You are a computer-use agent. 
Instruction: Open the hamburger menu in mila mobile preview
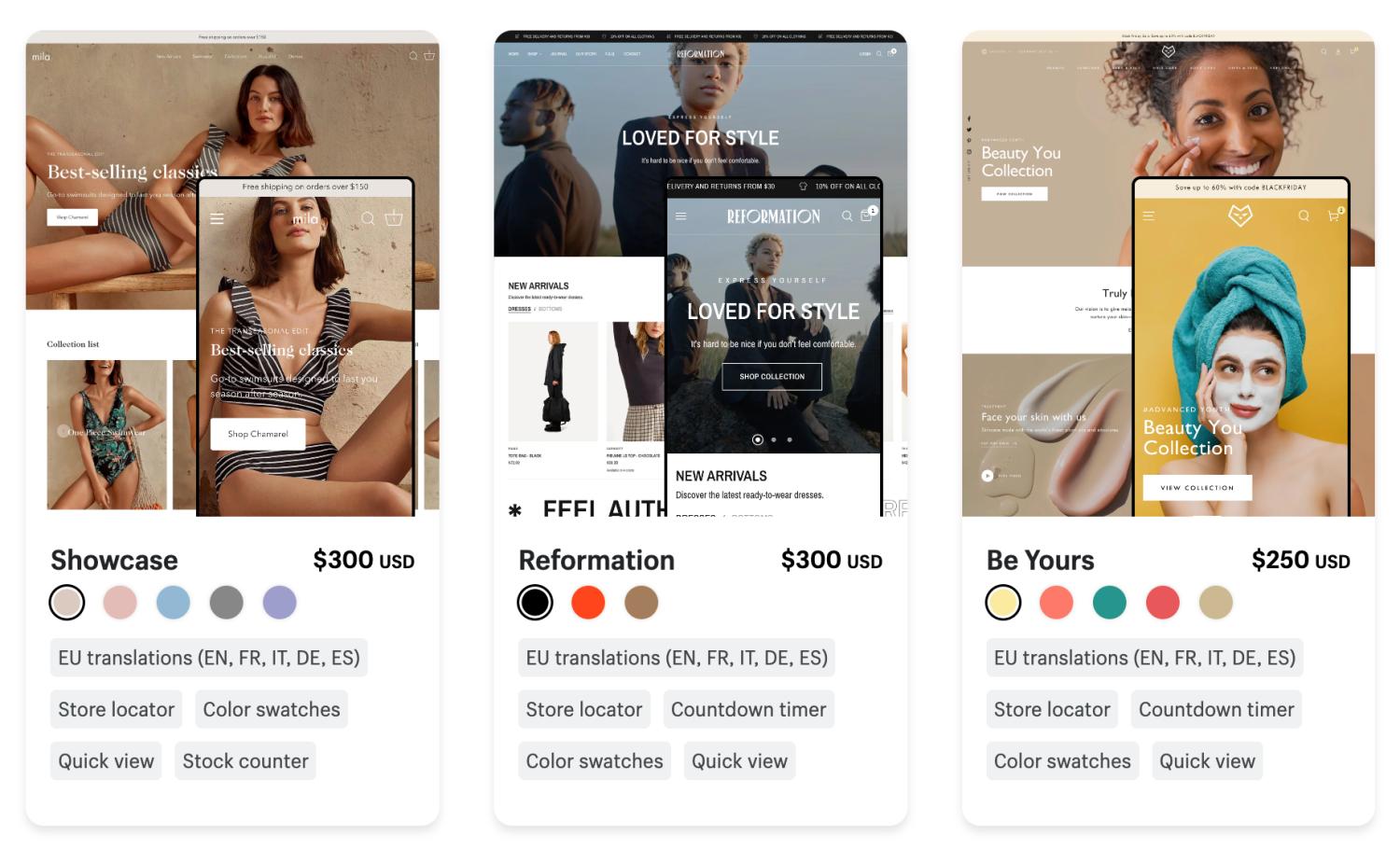(x=217, y=219)
